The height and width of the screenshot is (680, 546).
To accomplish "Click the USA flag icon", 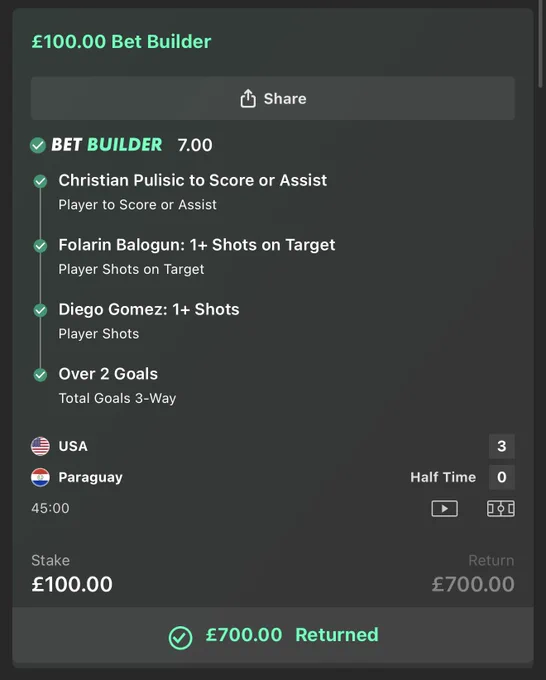I will 40,446.
